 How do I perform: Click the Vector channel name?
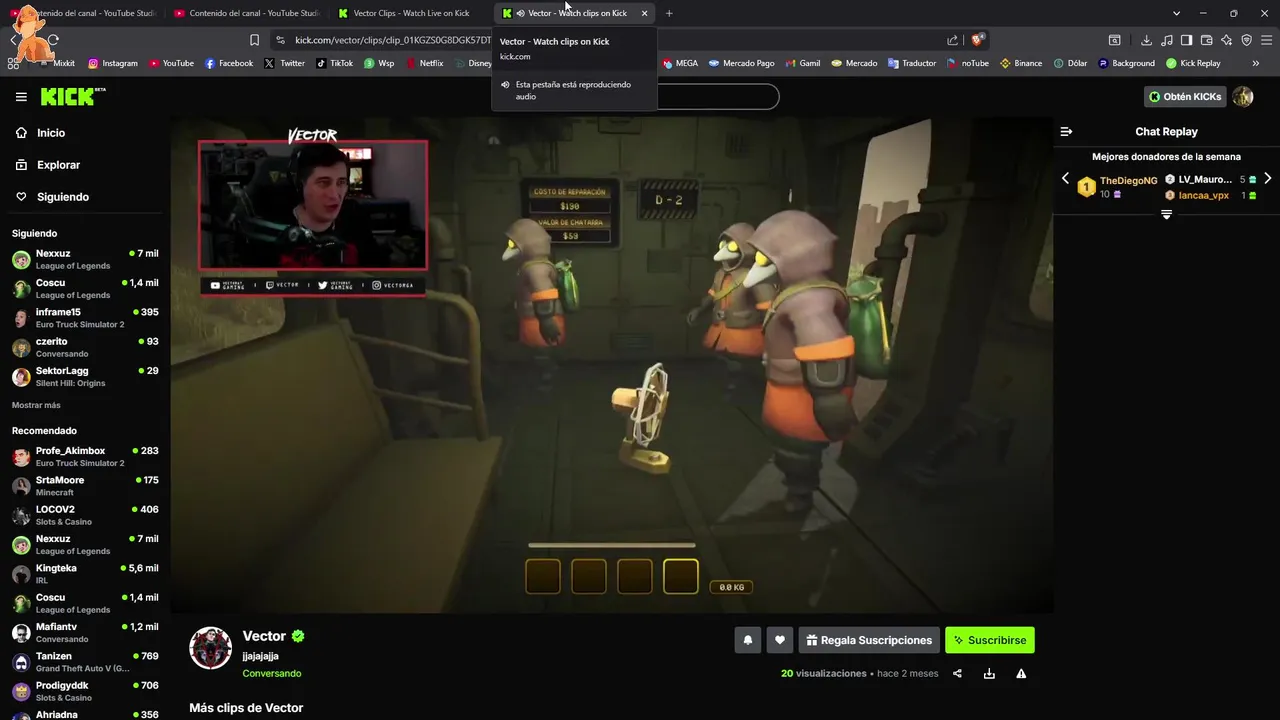pos(264,636)
